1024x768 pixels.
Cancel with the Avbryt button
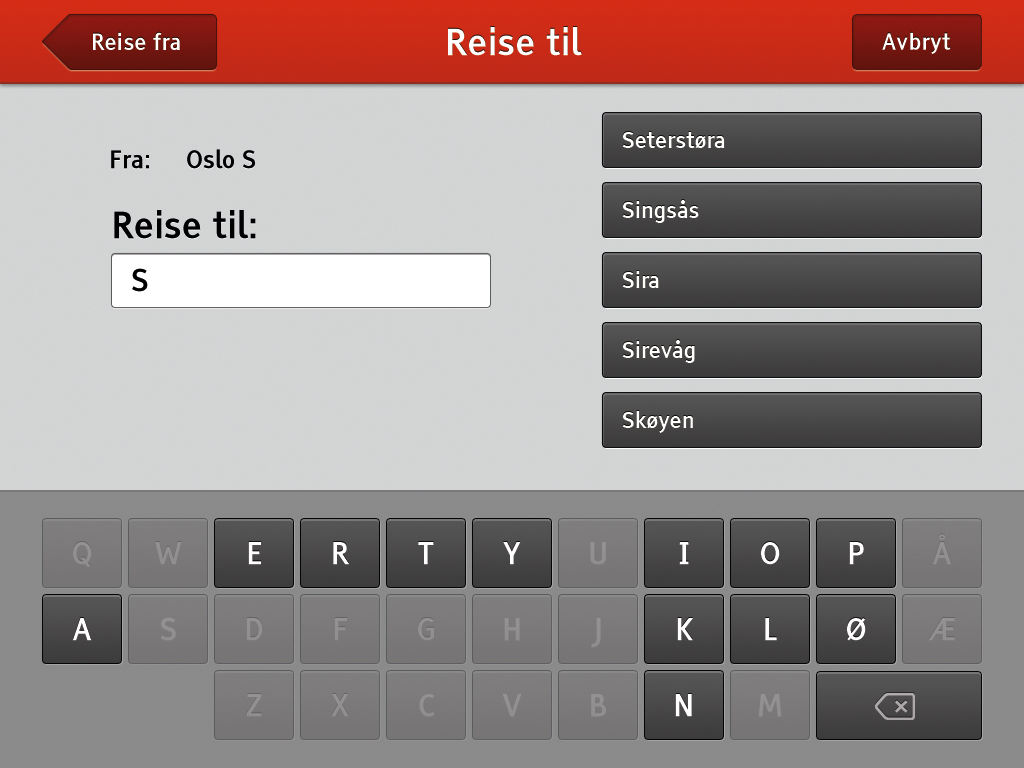point(916,42)
